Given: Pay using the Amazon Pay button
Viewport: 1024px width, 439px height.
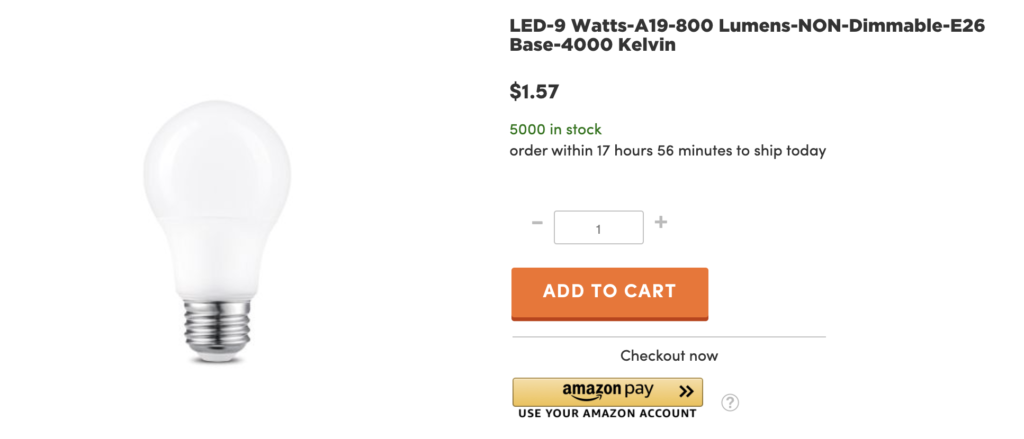Looking at the screenshot, I should 607,392.
